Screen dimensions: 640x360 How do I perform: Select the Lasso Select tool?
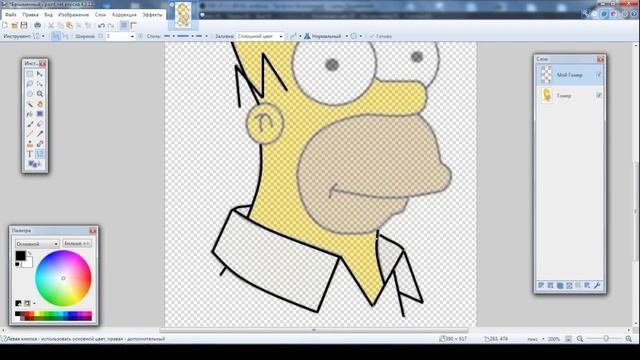coord(30,84)
